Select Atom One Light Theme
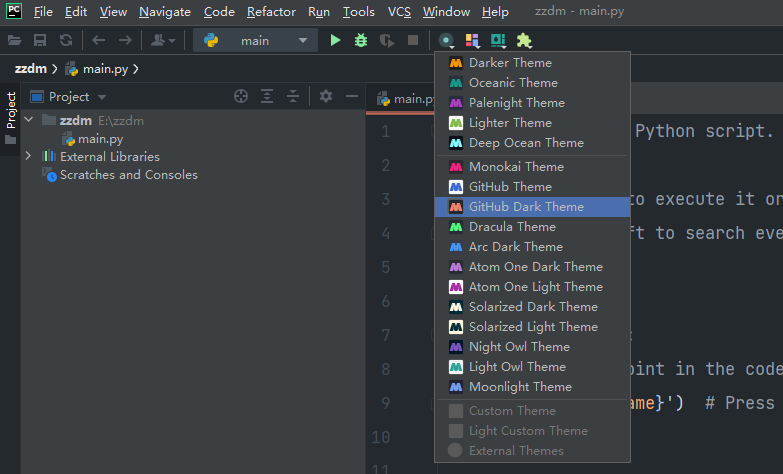Screen dimensions: 783x474 532,287
